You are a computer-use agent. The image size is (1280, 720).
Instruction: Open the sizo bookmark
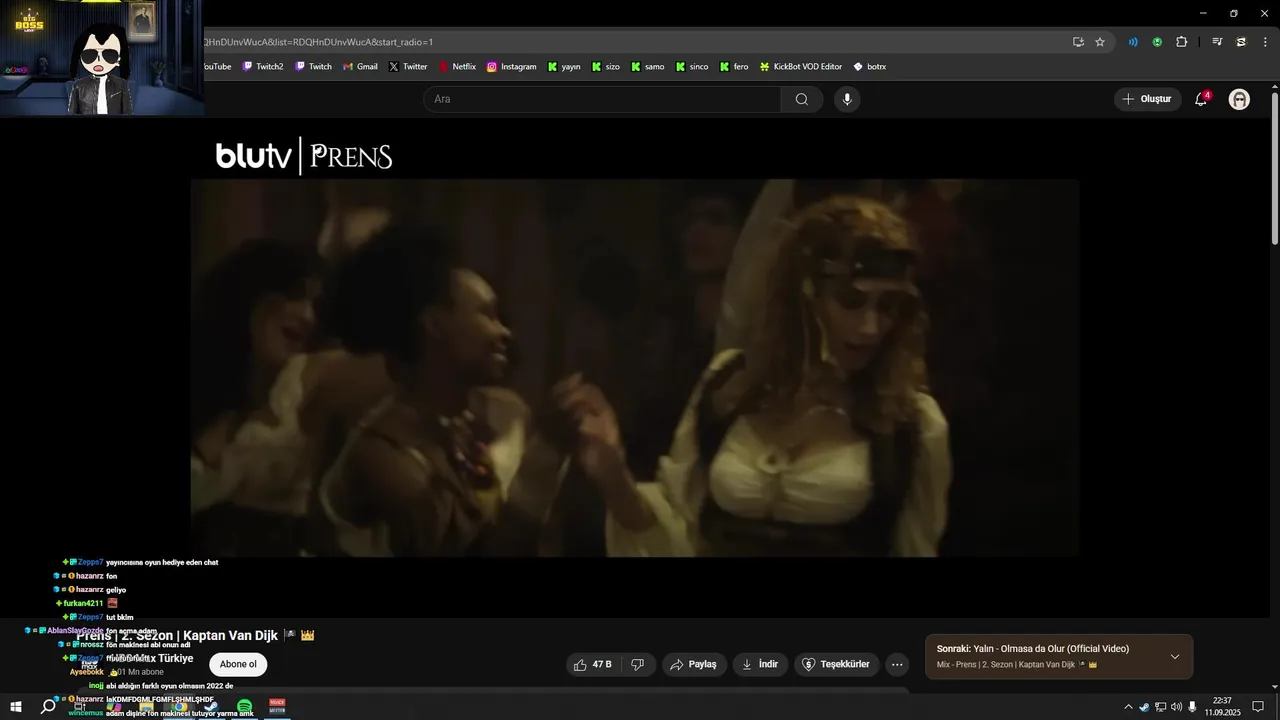point(606,67)
